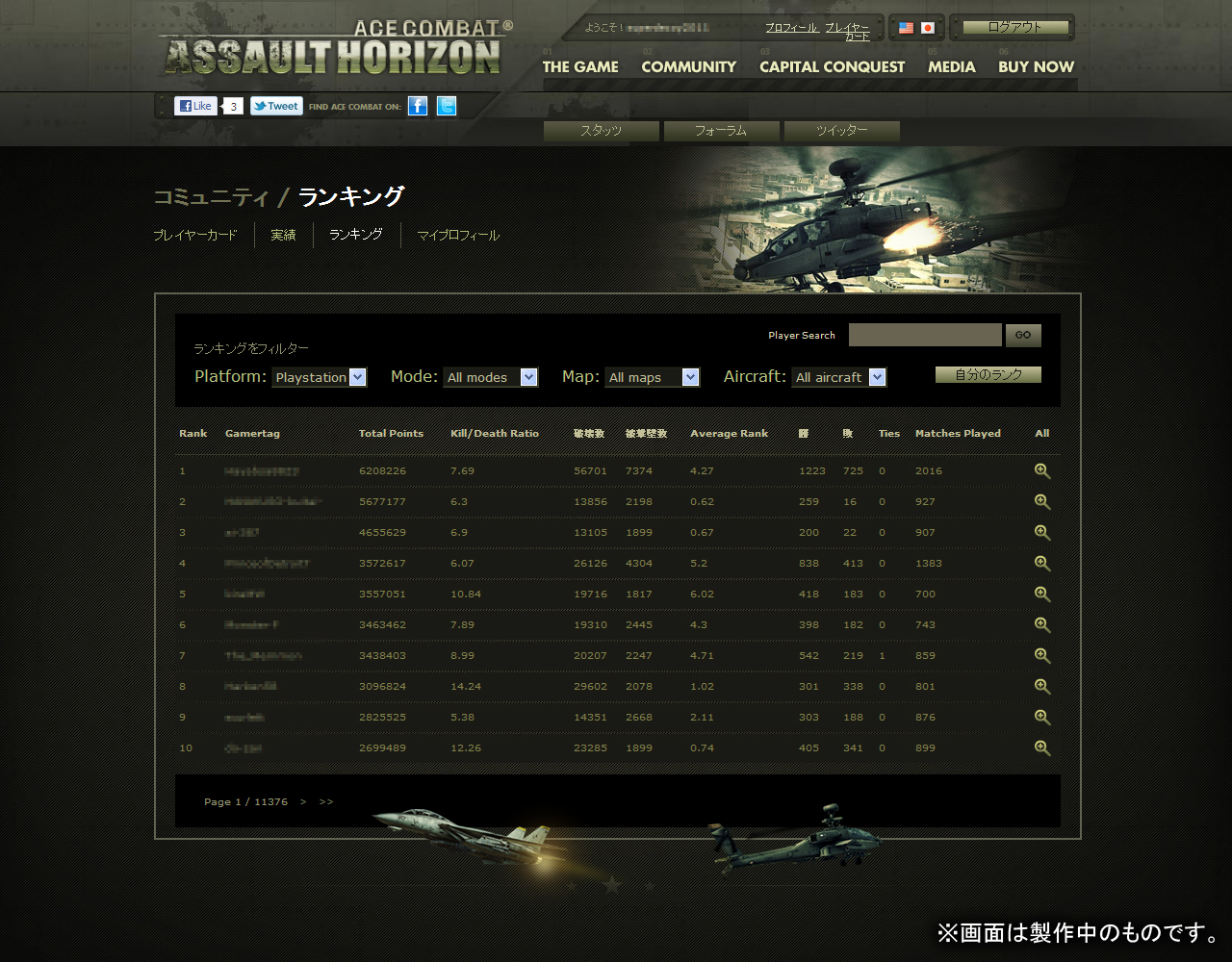This screenshot has width=1232, height=962.
Task: Click total points value 3096824
Action: tap(382, 687)
